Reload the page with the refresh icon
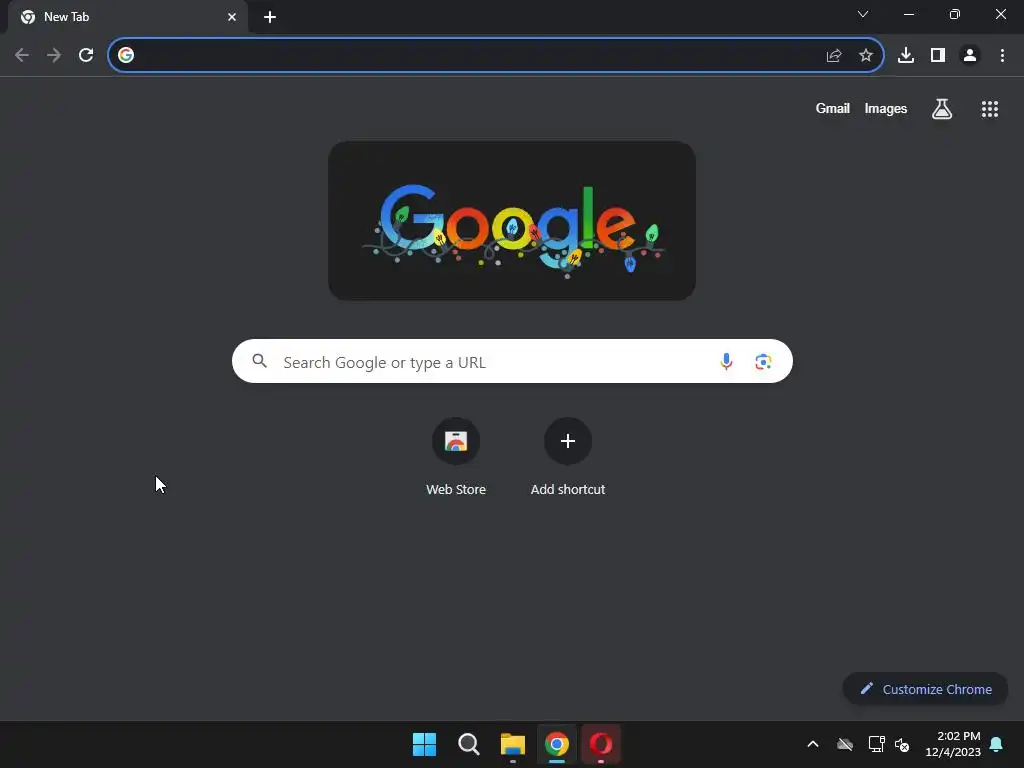 (86, 56)
